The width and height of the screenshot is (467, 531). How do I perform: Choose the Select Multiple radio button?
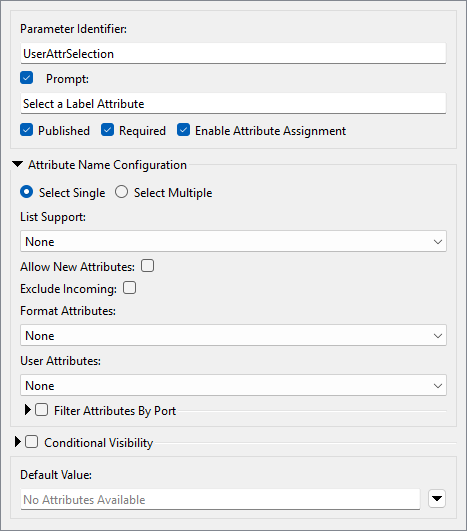pyautogui.click(x=121, y=192)
